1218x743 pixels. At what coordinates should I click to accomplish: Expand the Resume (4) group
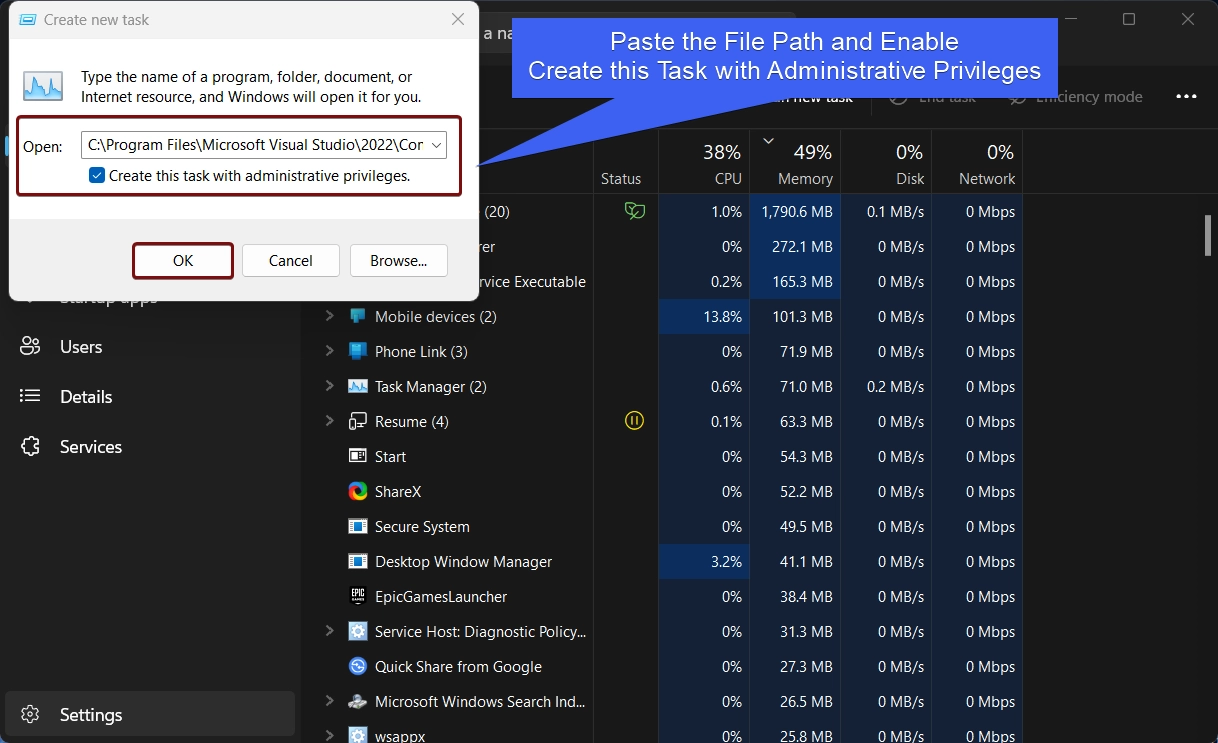coord(329,421)
